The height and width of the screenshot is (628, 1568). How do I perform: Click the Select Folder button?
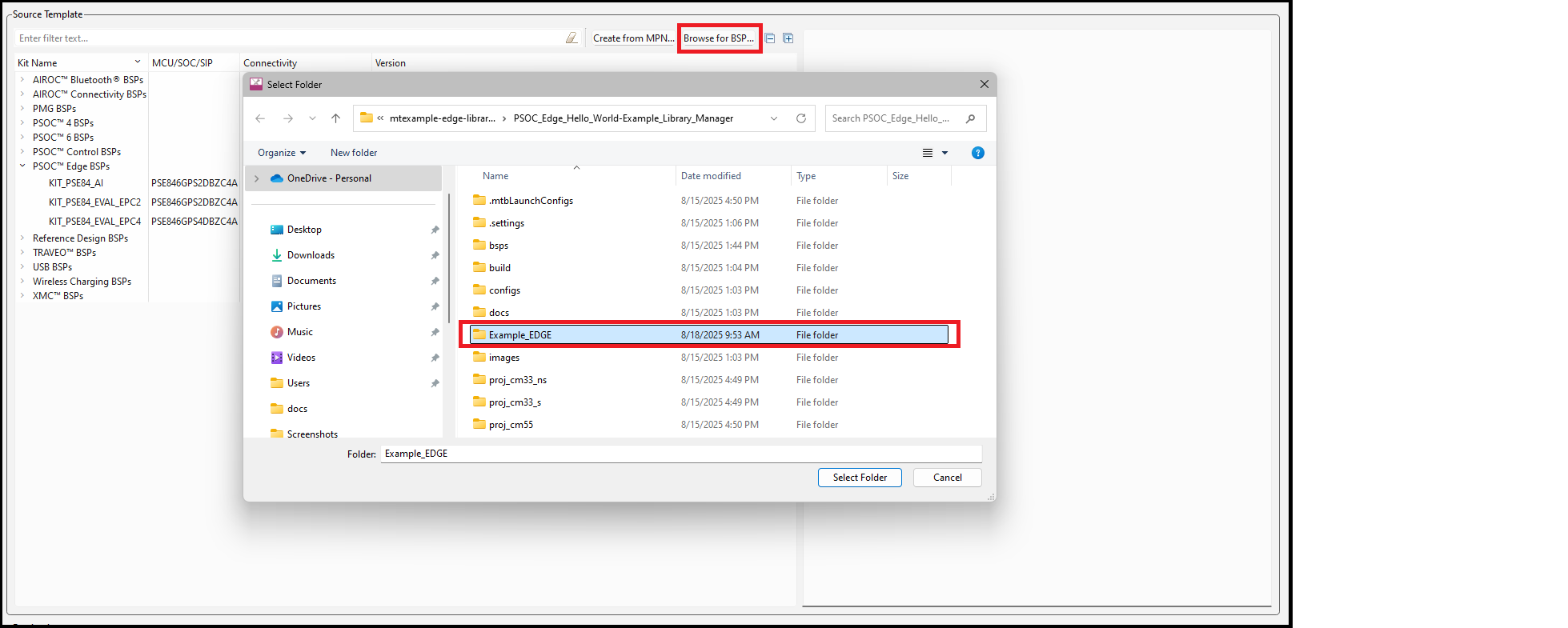pyautogui.click(x=859, y=478)
